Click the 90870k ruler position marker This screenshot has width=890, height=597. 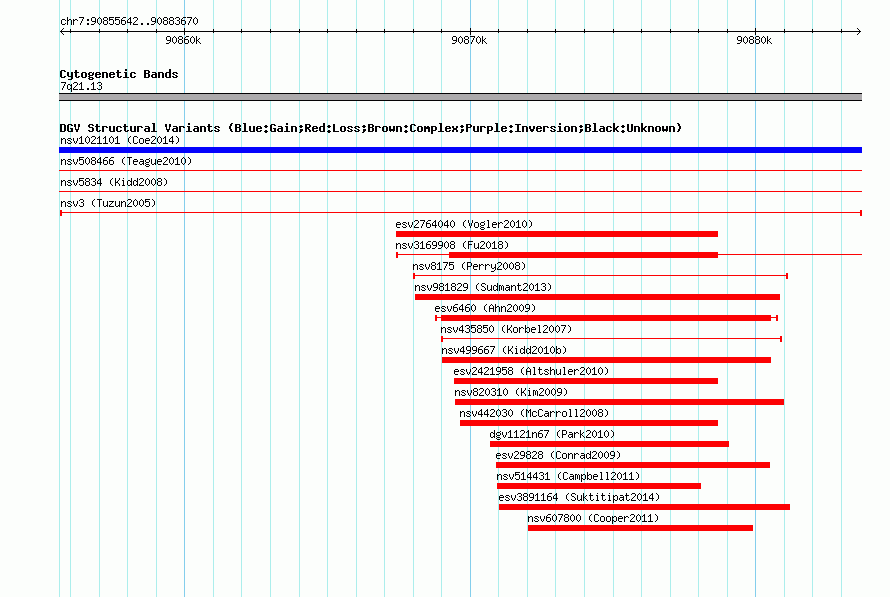469,40
